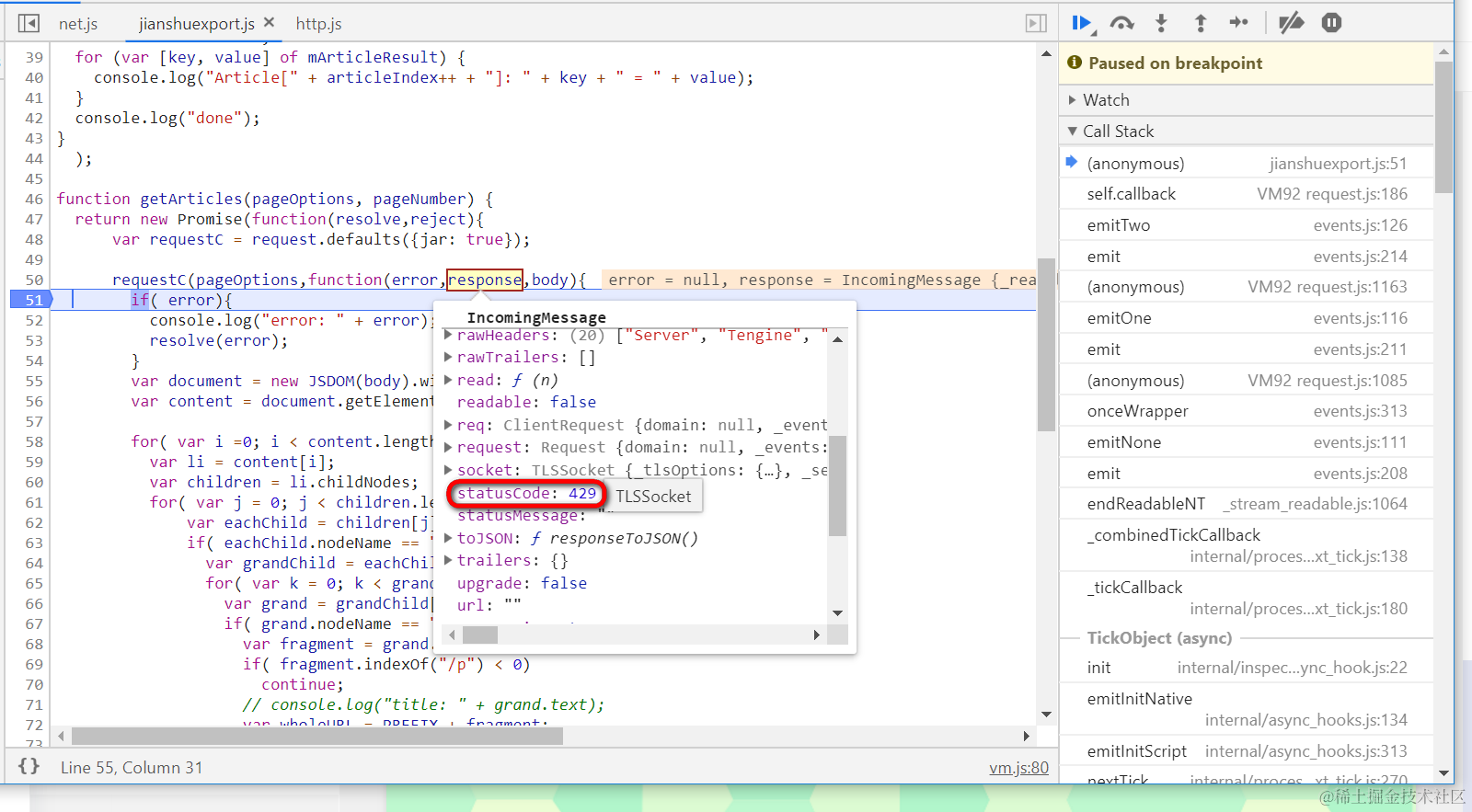Click the Step over next function call icon
This screenshot has height=812, width=1472.
pyautogui.click(x=1121, y=23)
